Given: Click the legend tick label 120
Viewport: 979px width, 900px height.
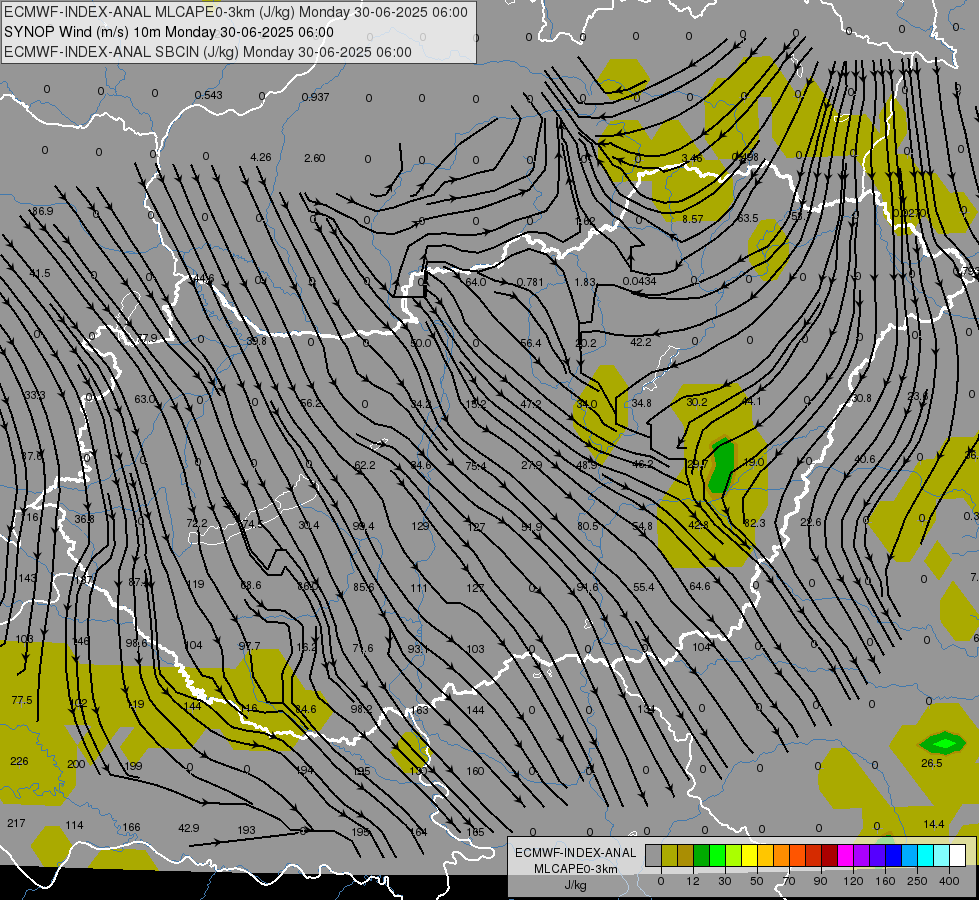Looking at the screenshot, I should (x=853, y=881).
